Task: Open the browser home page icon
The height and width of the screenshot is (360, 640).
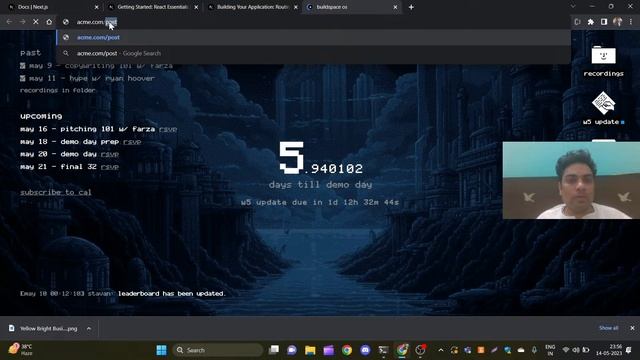Action: tap(49, 22)
